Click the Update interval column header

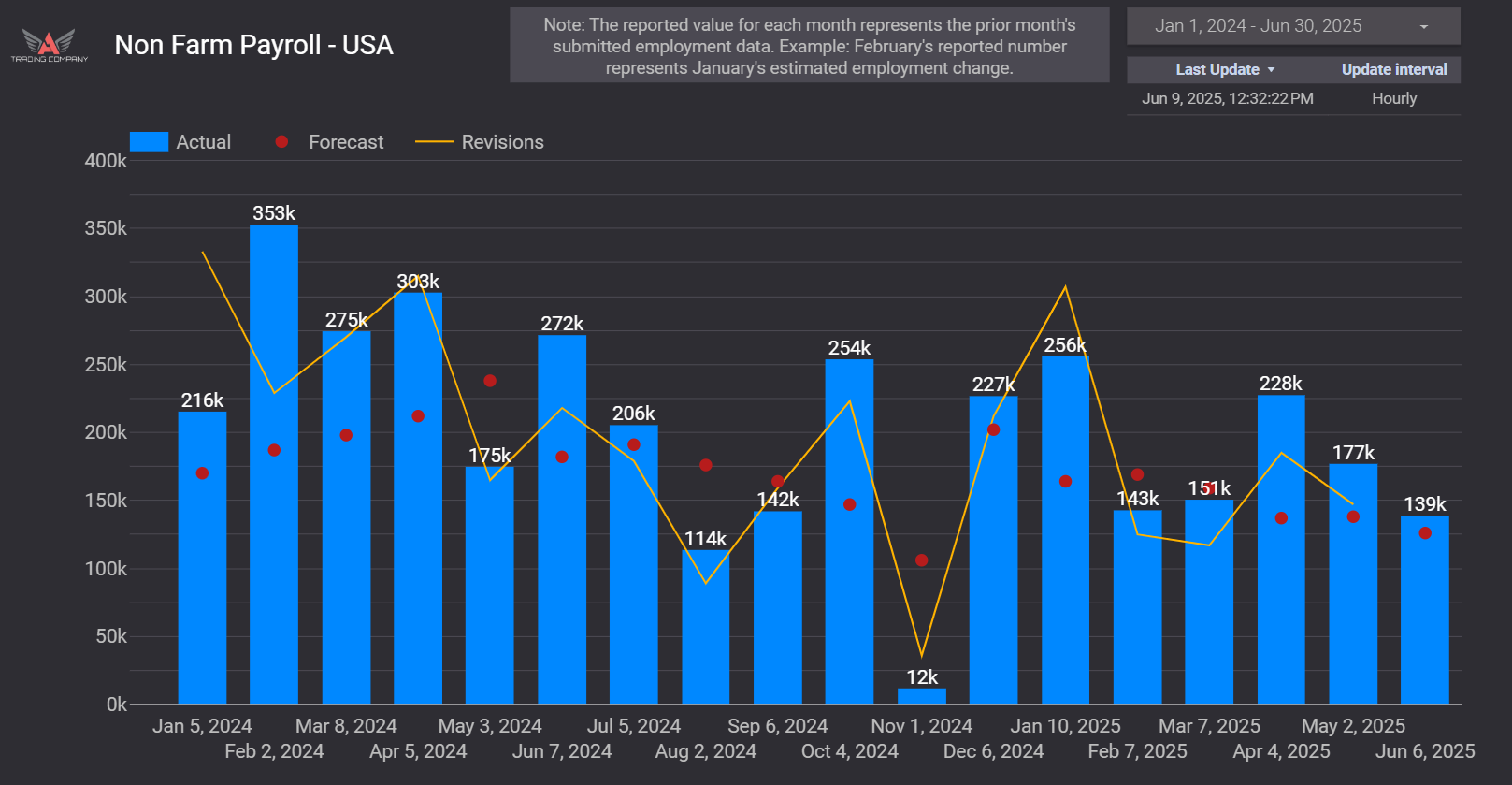pos(1393,70)
